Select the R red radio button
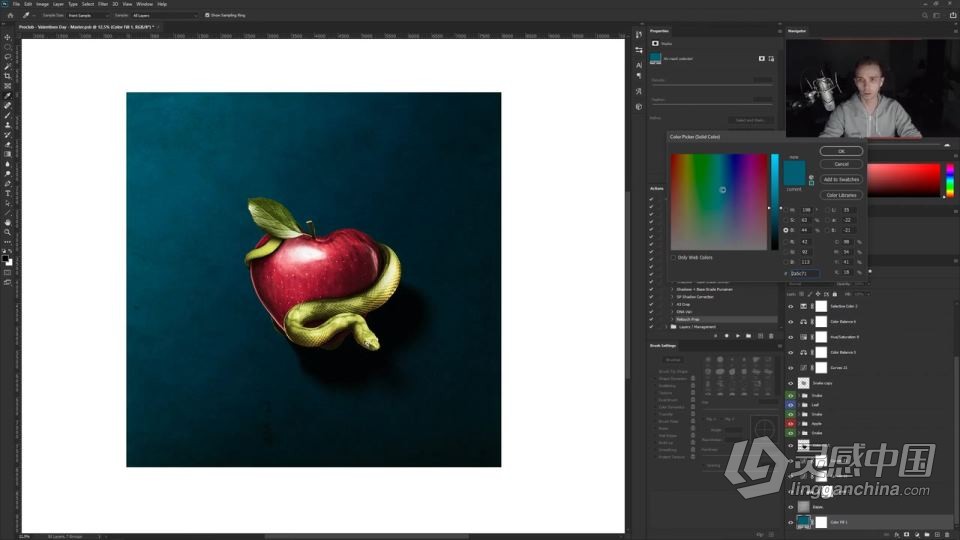This screenshot has width=960, height=540. pyautogui.click(x=786, y=242)
